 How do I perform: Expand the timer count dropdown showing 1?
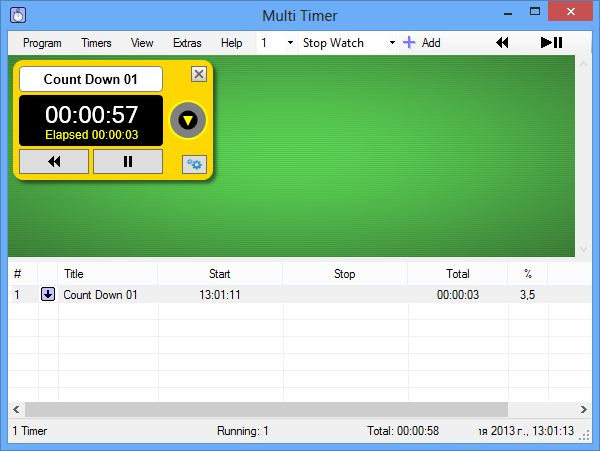click(290, 42)
